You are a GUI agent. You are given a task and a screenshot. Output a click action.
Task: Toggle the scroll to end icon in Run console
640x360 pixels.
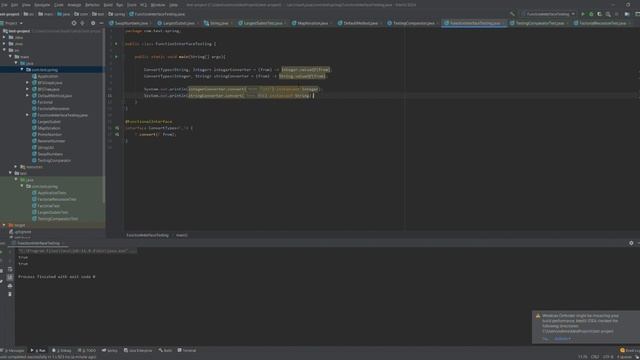pyautogui.click(x=10, y=278)
